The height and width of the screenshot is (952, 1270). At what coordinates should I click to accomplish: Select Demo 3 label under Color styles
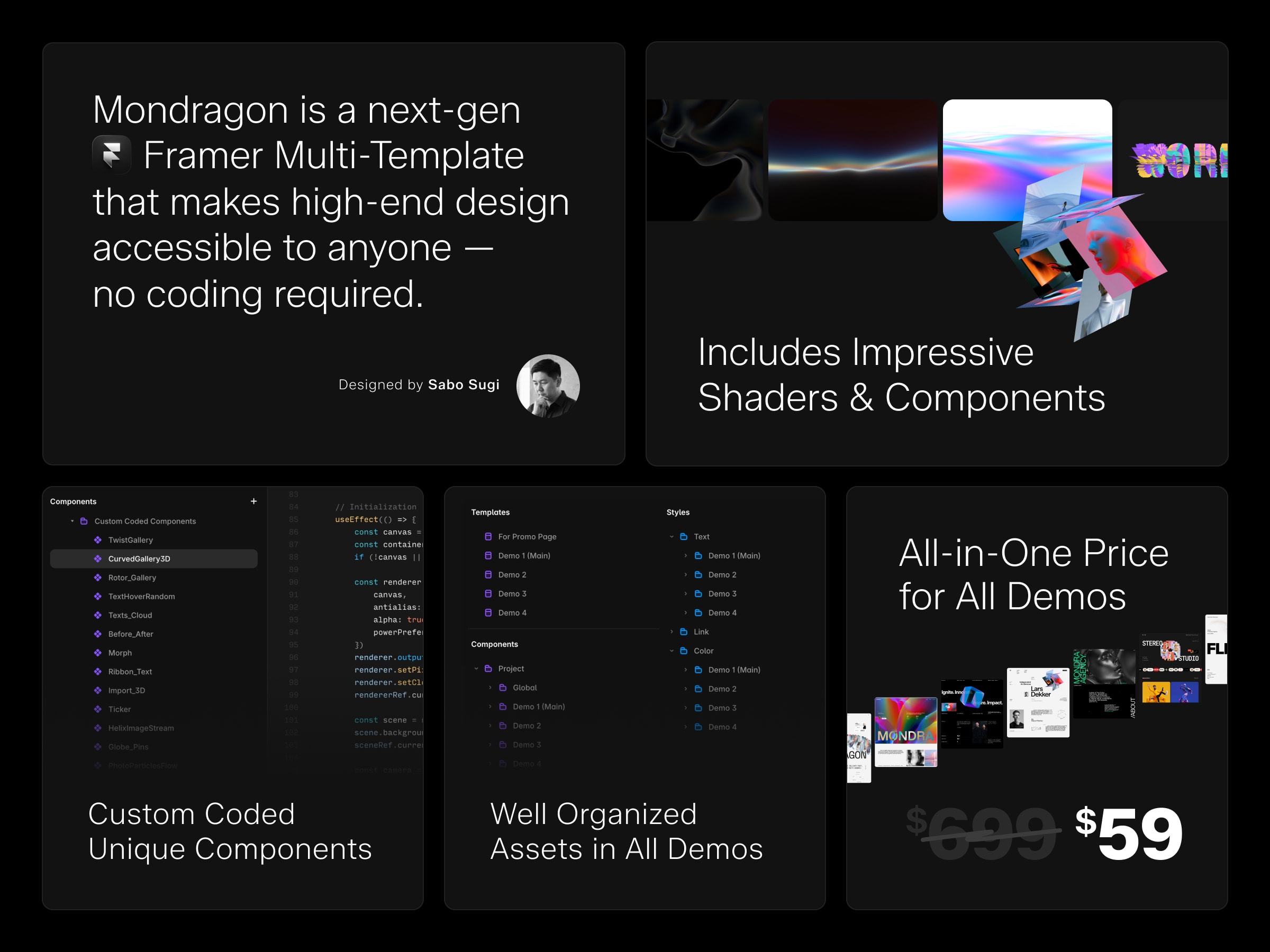pyautogui.click(x=722, y=708)
